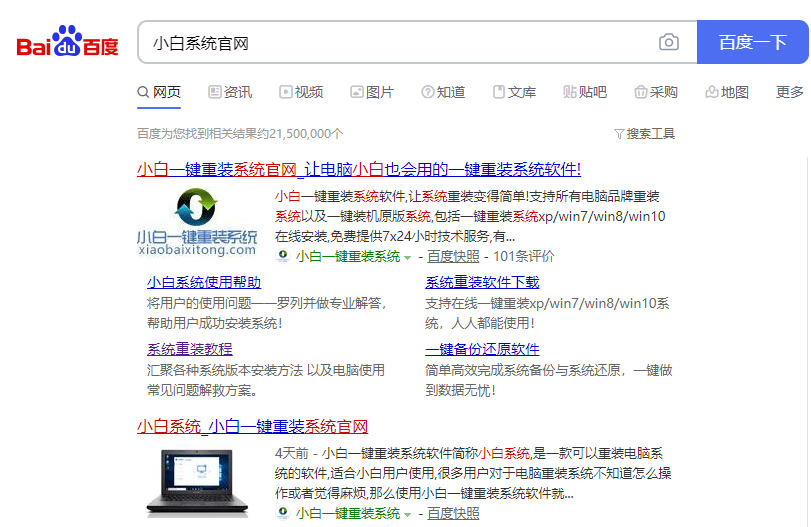Image resolution: width=811 pixels, height=527 pixels.
Task: Open 系统重装软件下载 sublink
Action: pos(482,282)
